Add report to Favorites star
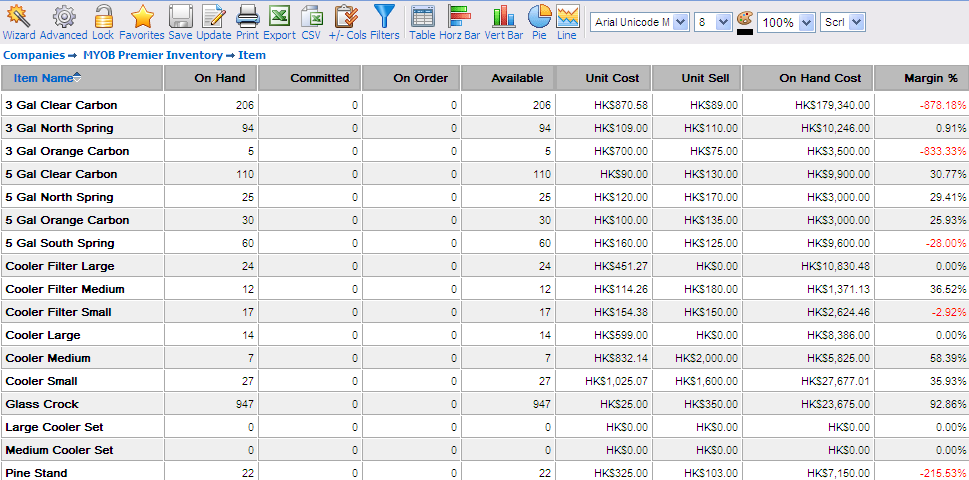The width and height of the screenshot is (969, 480). pos(142,23)
